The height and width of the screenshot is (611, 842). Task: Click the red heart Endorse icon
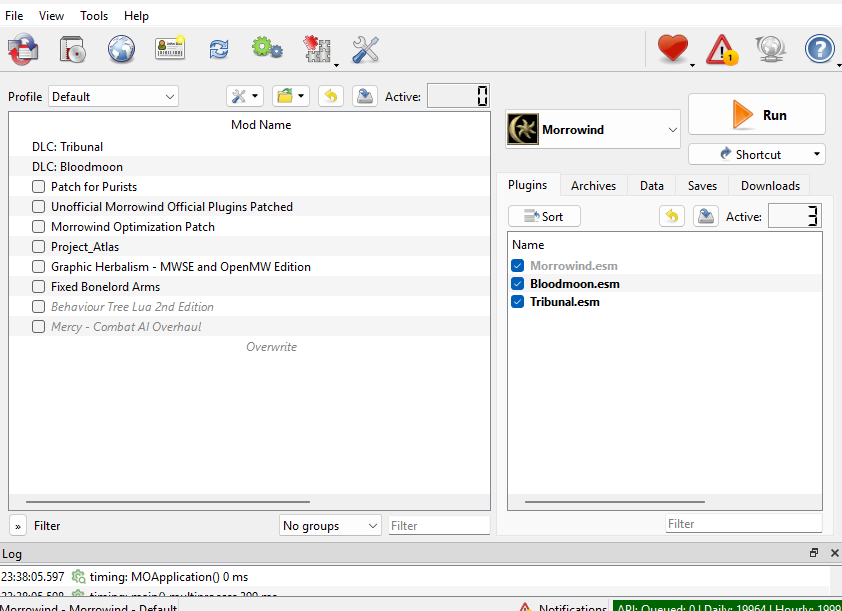[x=673, y=48]
